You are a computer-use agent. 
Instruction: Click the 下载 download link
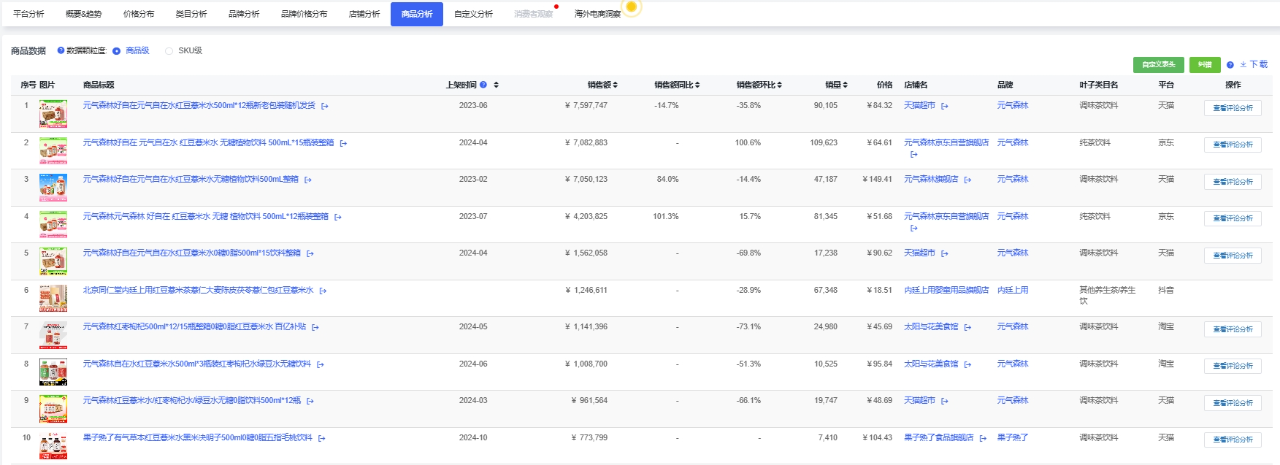pos(1254,64)
